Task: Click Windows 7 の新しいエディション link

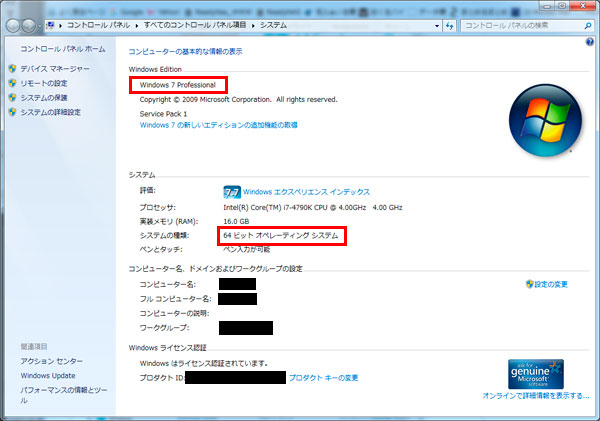Action: click(x=218, y=125)
